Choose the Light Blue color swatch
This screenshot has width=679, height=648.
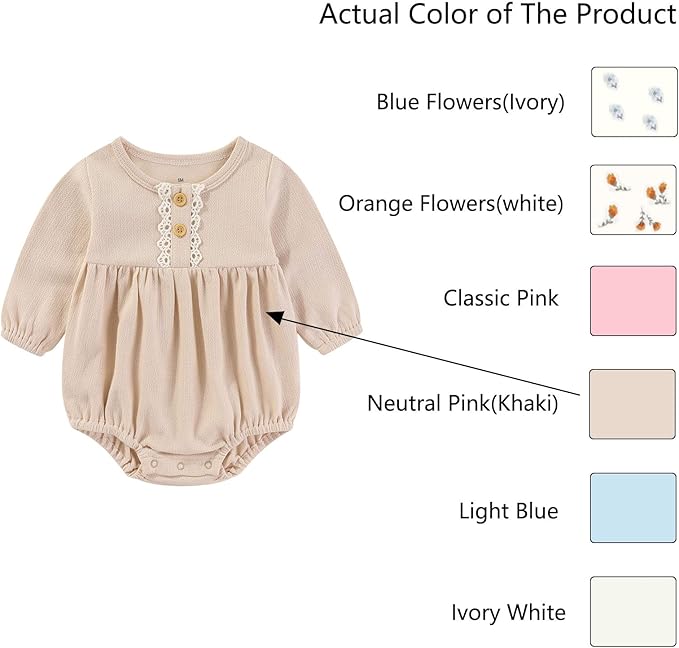[633, 507]
